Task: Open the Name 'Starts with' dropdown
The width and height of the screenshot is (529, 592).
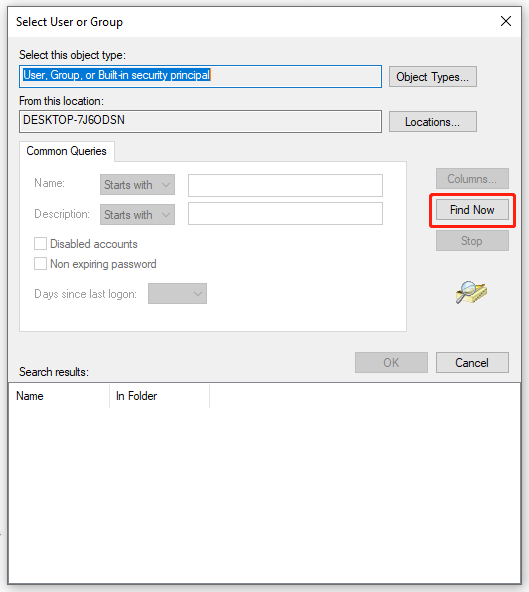Action: [x=137, y=185]
